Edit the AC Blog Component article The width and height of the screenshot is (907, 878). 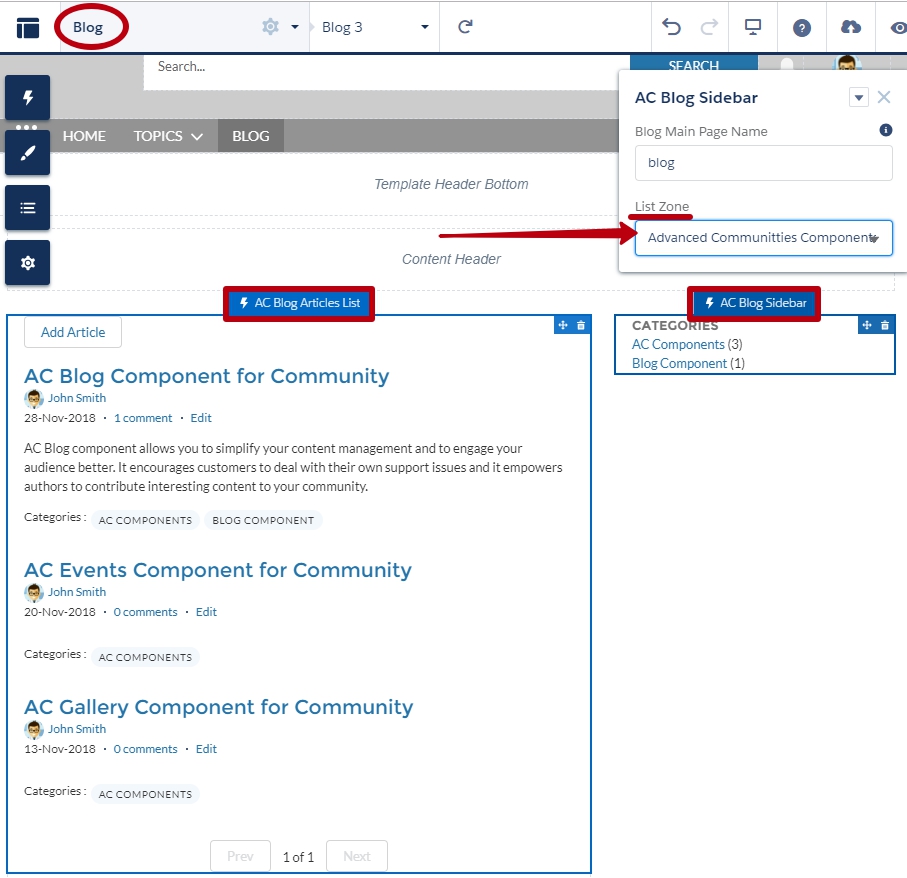(201, 418)
